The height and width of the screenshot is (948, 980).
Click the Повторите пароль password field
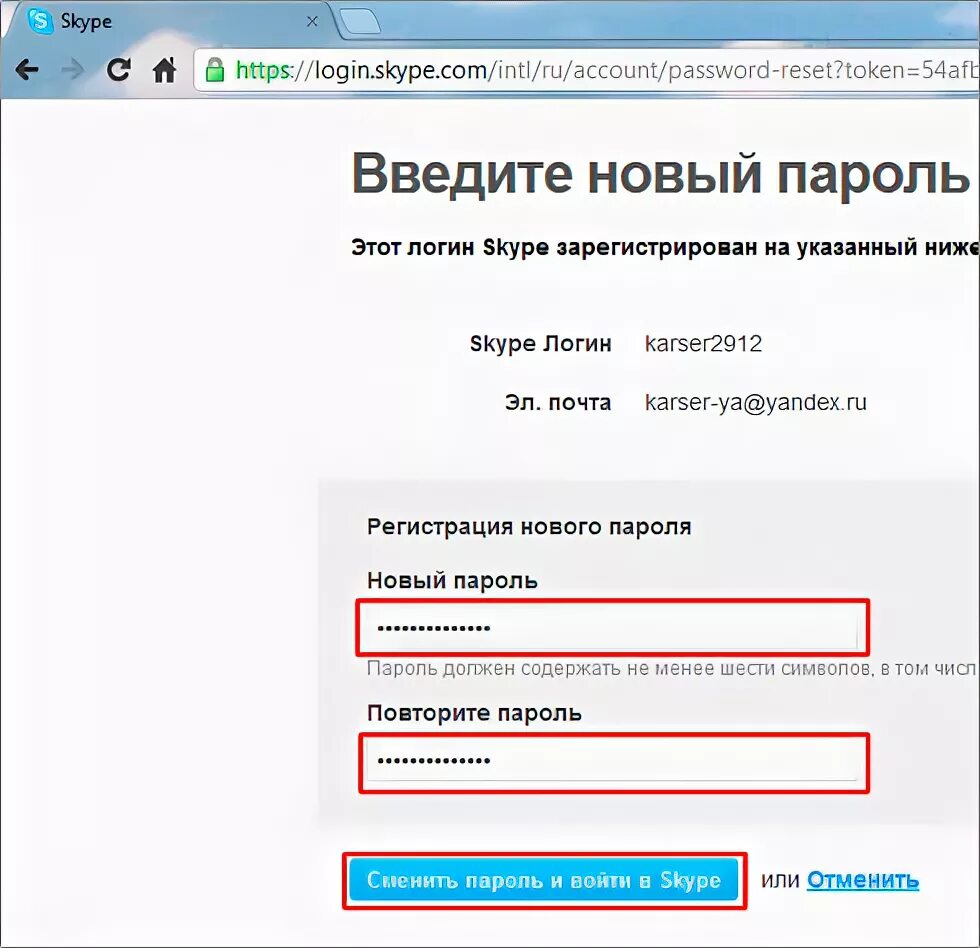(612, 761)
